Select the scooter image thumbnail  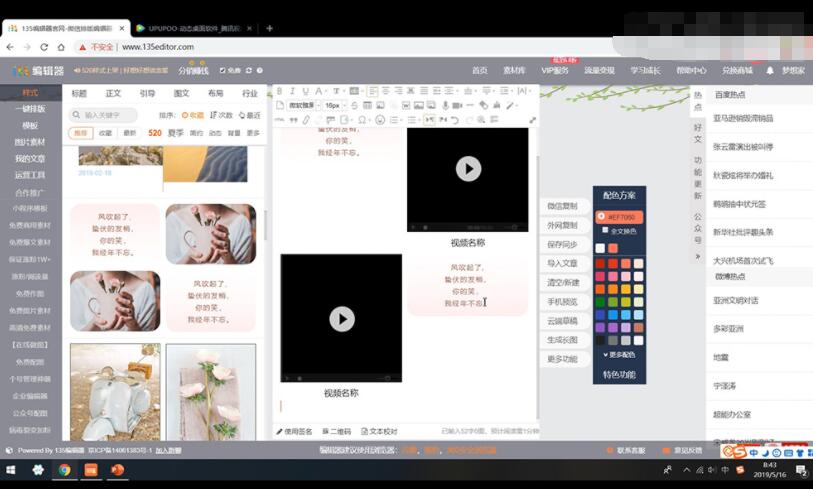coord(115,392)
